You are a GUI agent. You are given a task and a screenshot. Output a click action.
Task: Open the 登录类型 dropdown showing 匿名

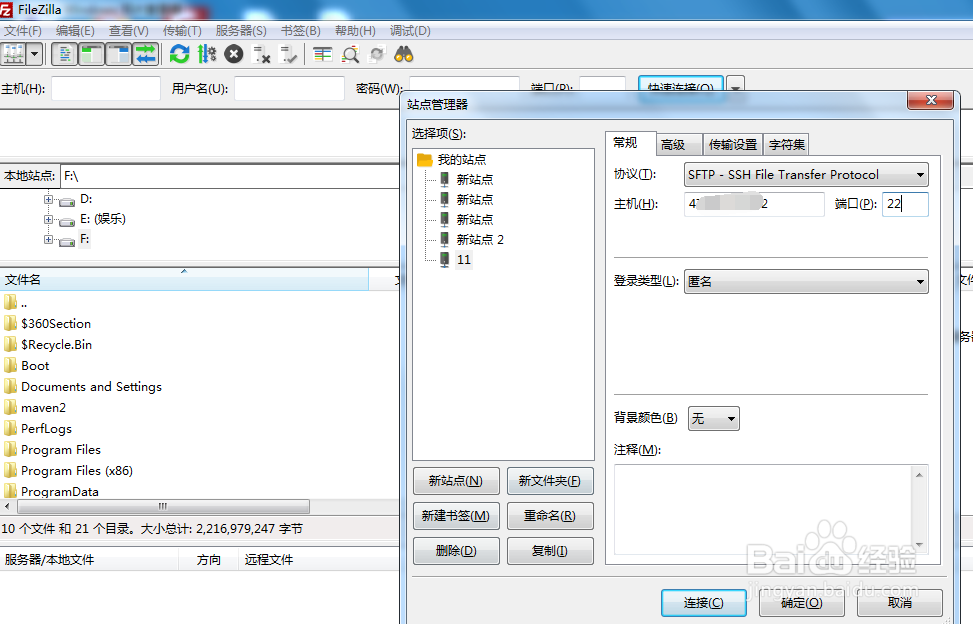coord(806,282)
